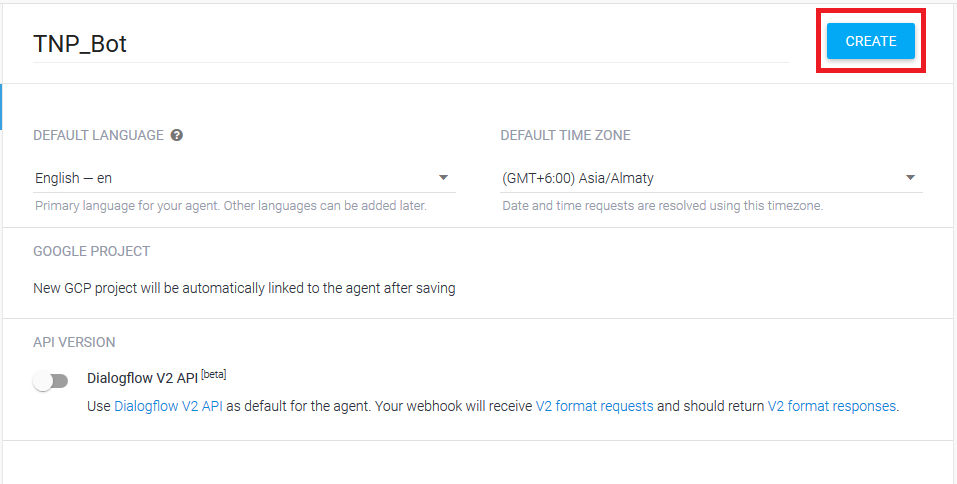Viewport: 957px width, 484px height.
Task: Click the beta superscript tag
Action: 215,374
